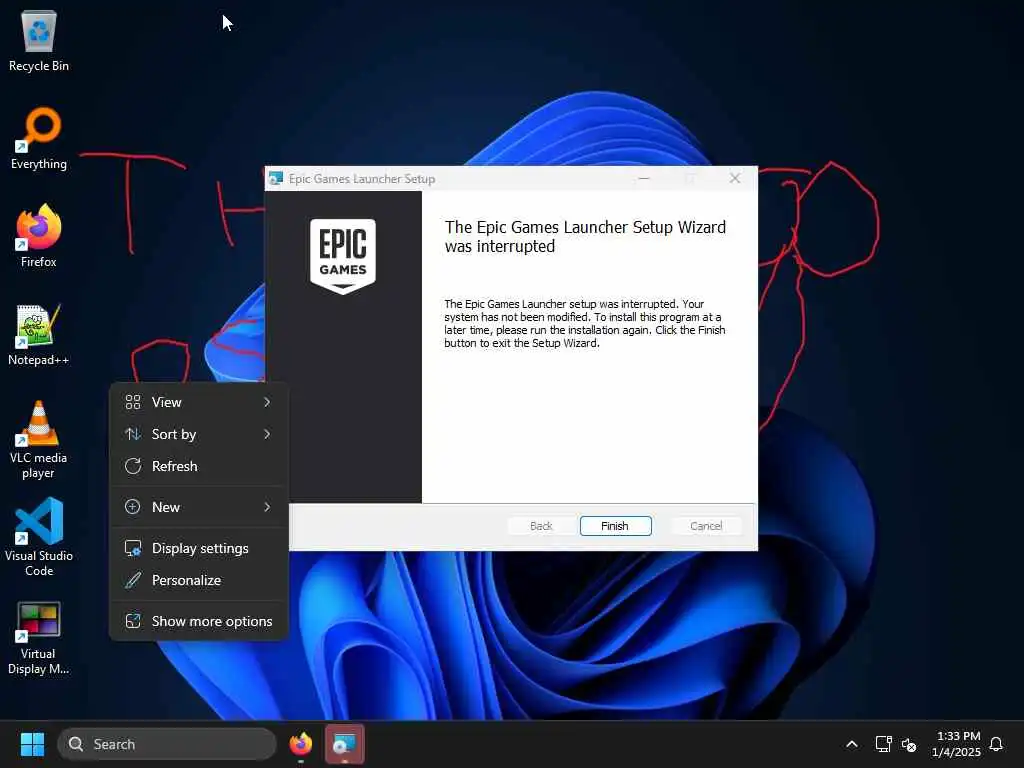Click the muted volume tray icon
Viewport: 1024px width, 768px height.
(x=908, y=744)
